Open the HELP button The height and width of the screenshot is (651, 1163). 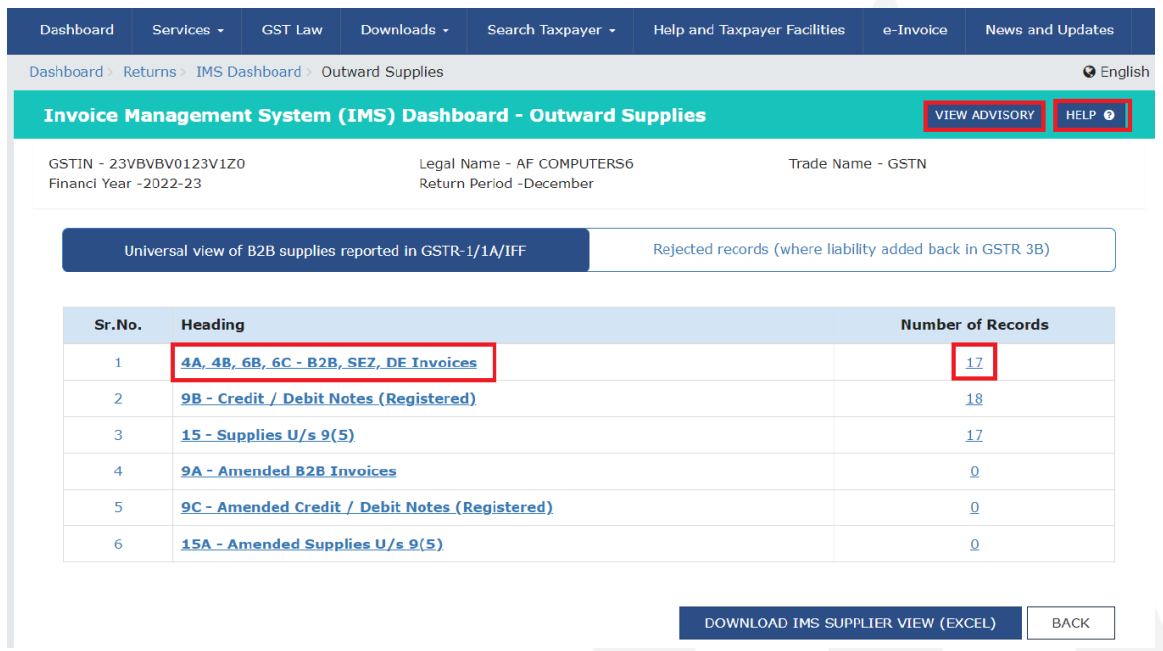pos(1090,115)
